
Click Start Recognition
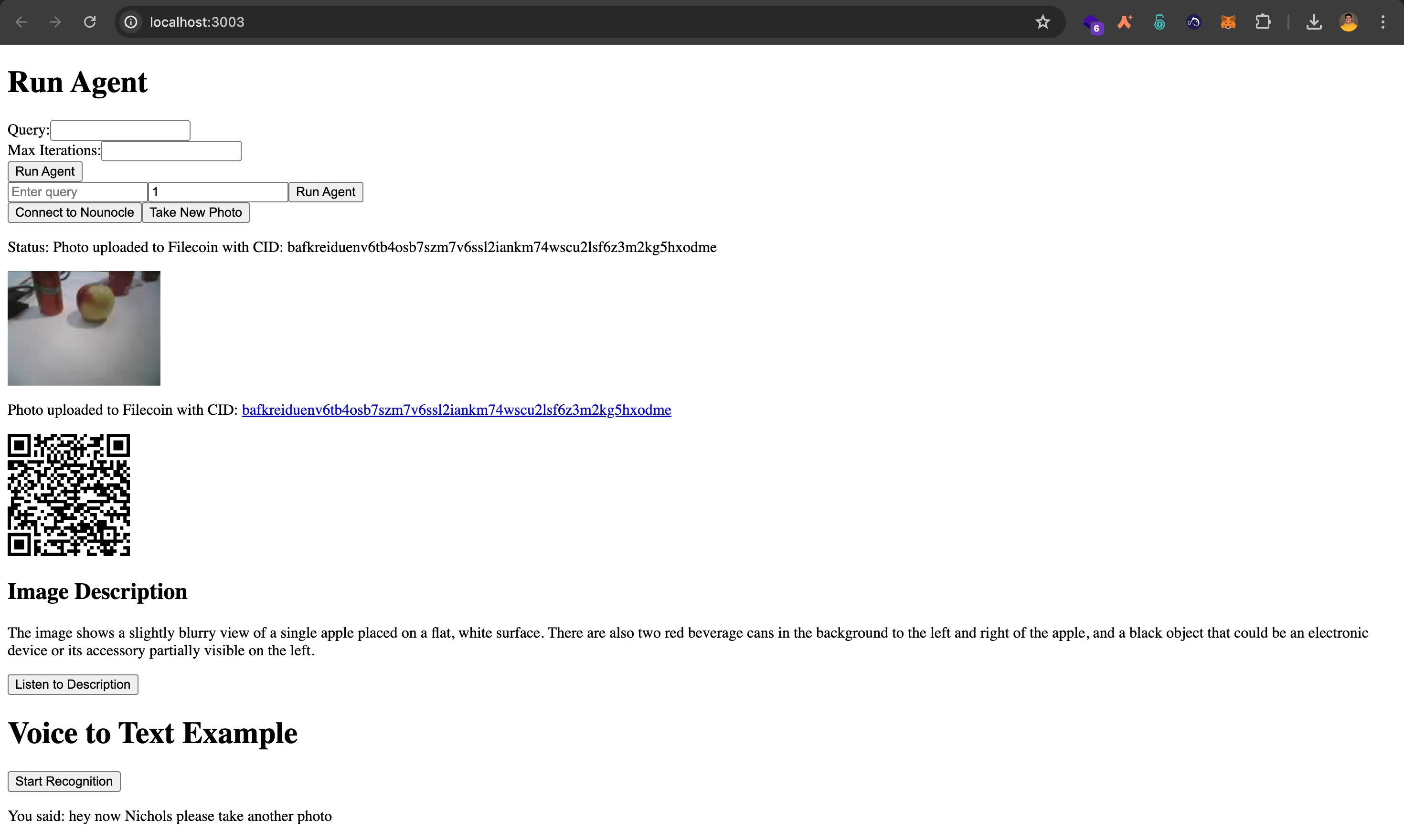click(64, 781)
